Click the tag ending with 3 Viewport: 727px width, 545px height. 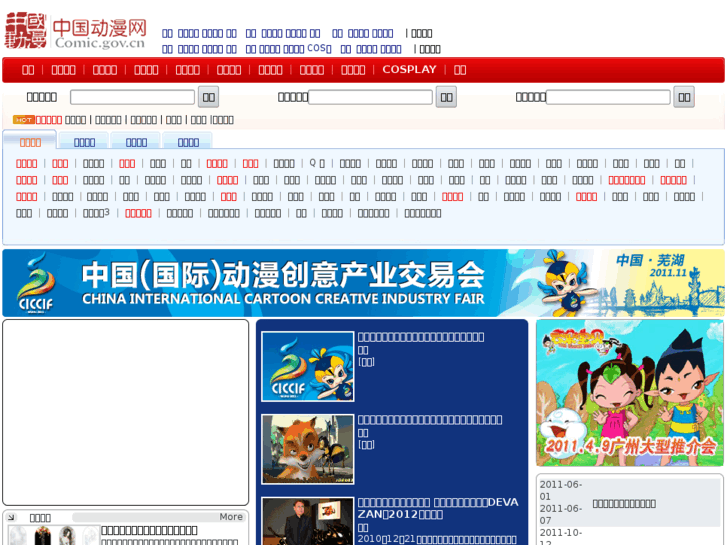96,213
